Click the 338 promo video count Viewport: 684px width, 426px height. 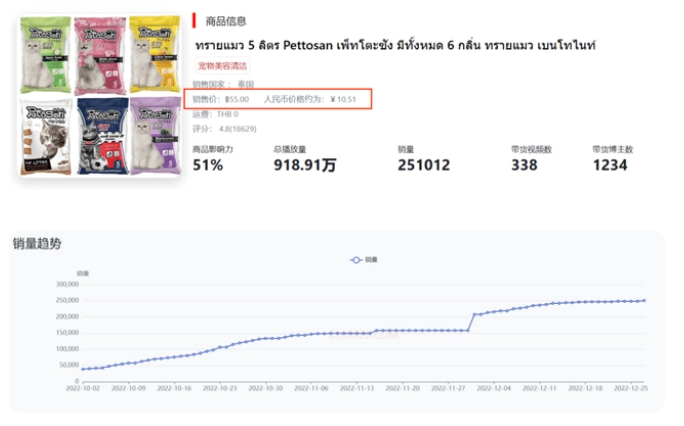click(524, 165)
